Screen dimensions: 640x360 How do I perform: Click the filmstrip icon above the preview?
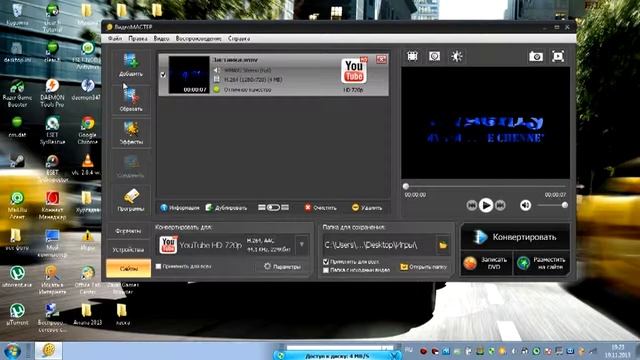[412, 56]
